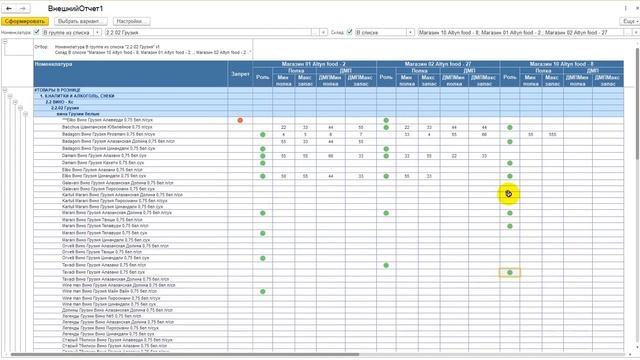Collapse the Отбор header section expander
Viewport: 640px width, 360px height.
(x=5, y=42)
